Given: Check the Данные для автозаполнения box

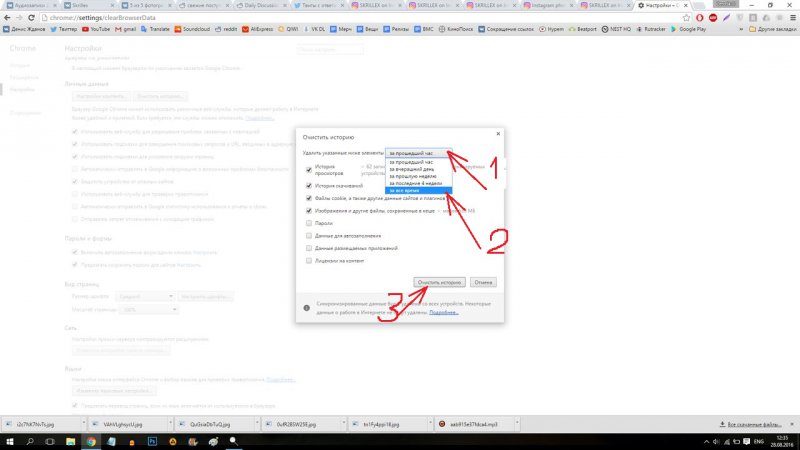Looking at the screenshot, I should 309,235.
